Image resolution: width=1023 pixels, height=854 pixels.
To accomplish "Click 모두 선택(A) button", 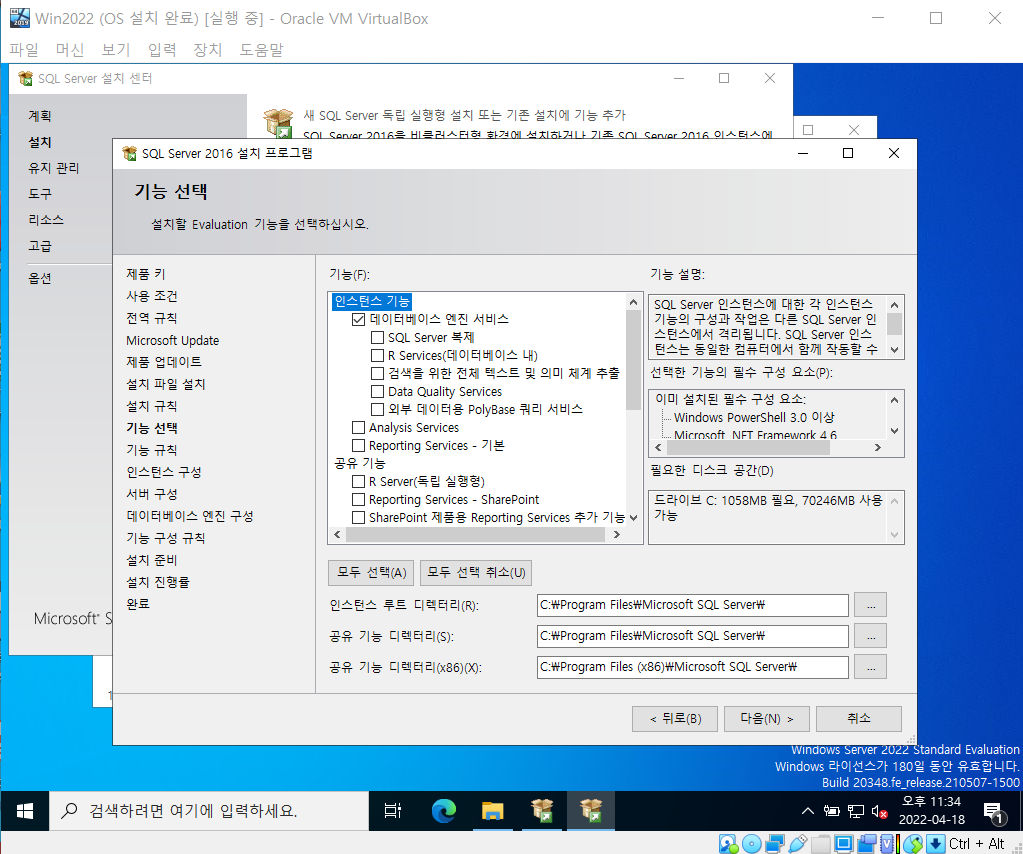I will click(372, 573).
